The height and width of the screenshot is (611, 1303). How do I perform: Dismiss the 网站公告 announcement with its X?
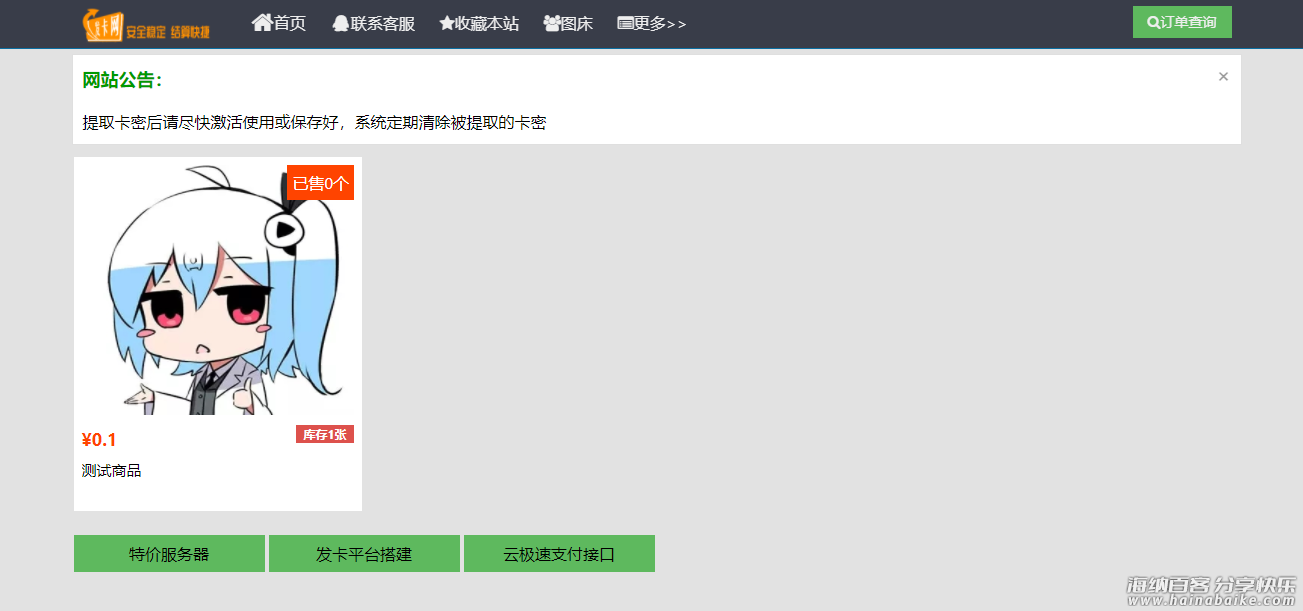pyautogui.click(x=1223, y=76)
